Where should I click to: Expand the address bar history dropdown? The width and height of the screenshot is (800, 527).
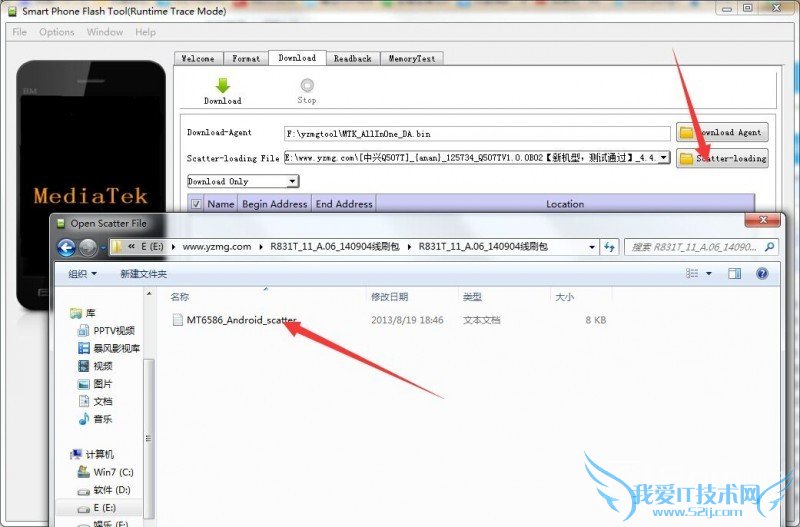point(592,247)
